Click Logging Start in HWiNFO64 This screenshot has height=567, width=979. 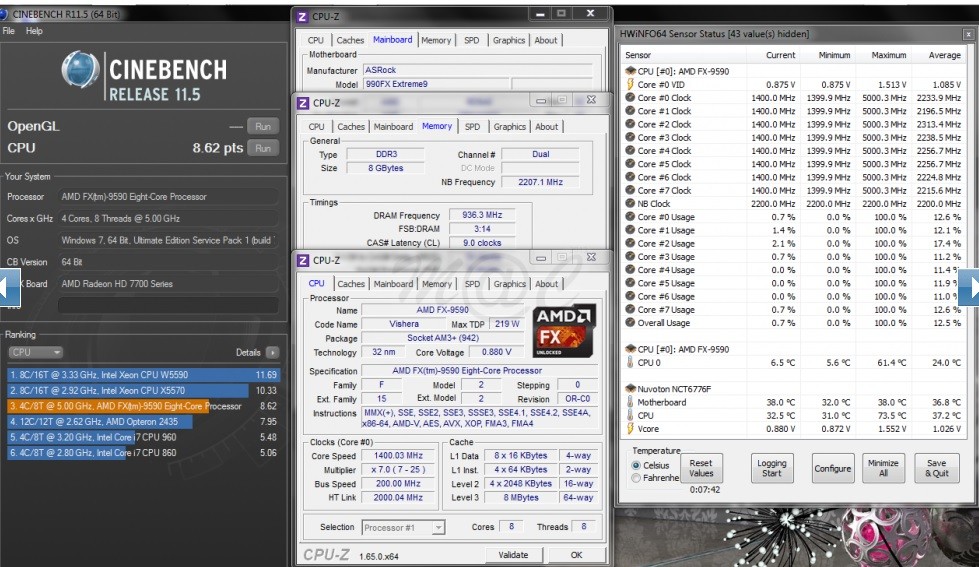coord(772,468)
